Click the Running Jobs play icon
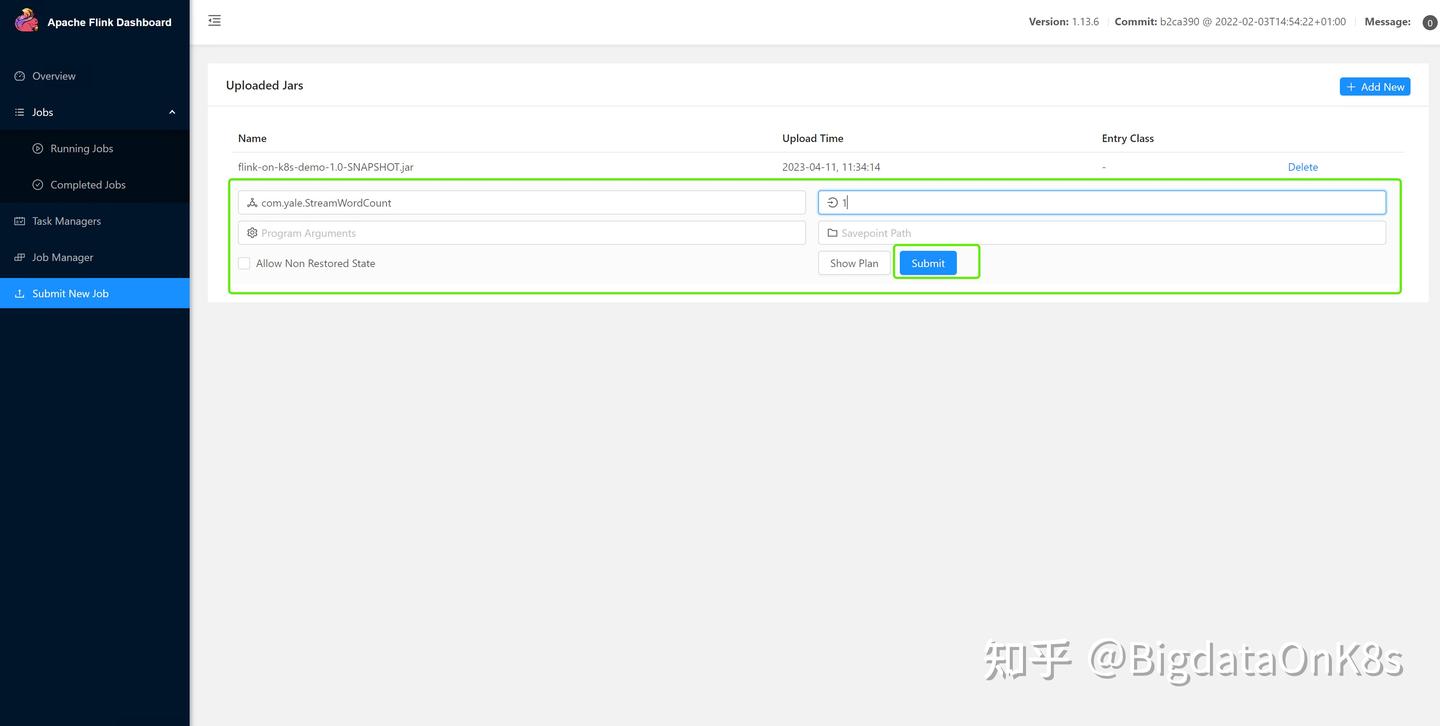Screen dimensions: 1440x726 tap(36, 147)
